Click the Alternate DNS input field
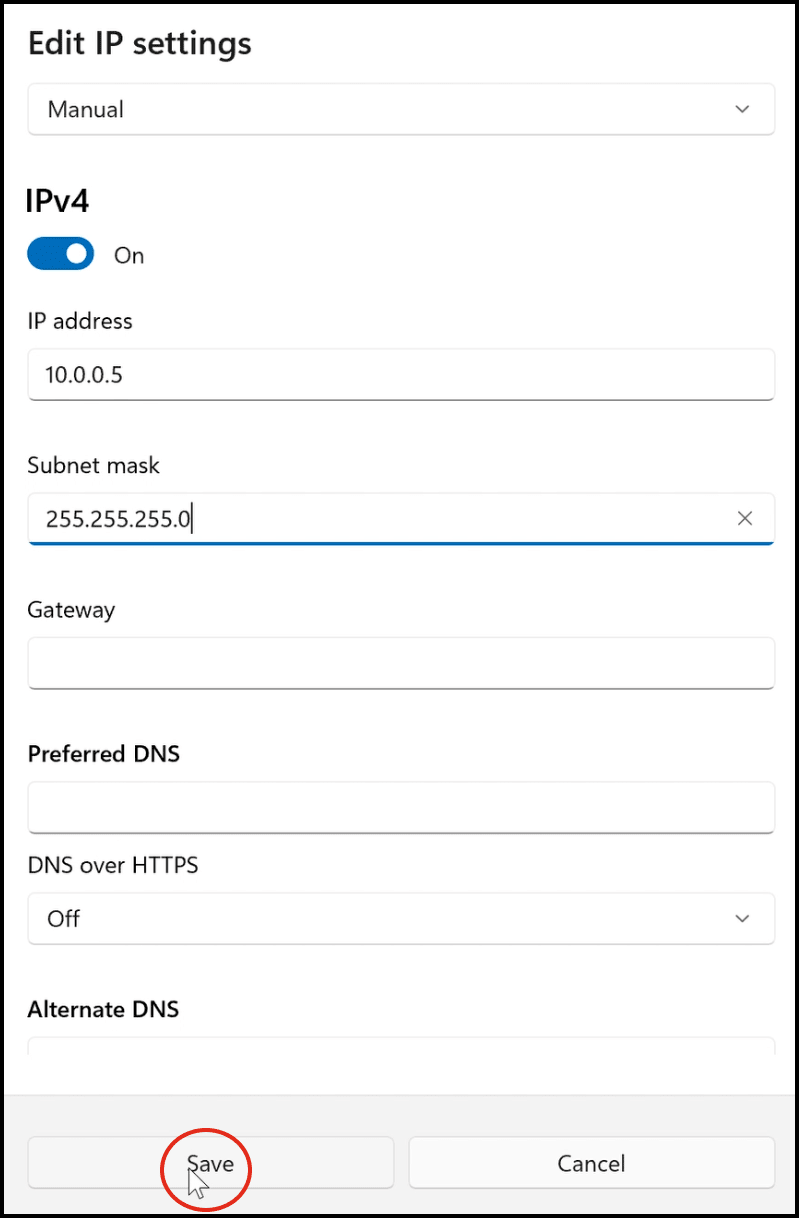 coord(400,1045)
